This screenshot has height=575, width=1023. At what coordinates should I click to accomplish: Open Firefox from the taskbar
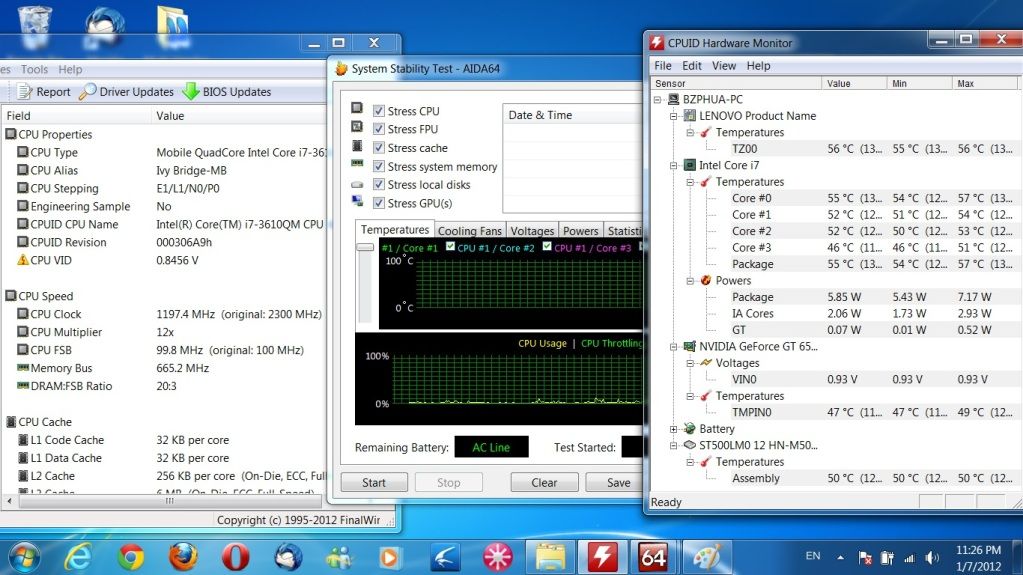(x=183, y=555)
